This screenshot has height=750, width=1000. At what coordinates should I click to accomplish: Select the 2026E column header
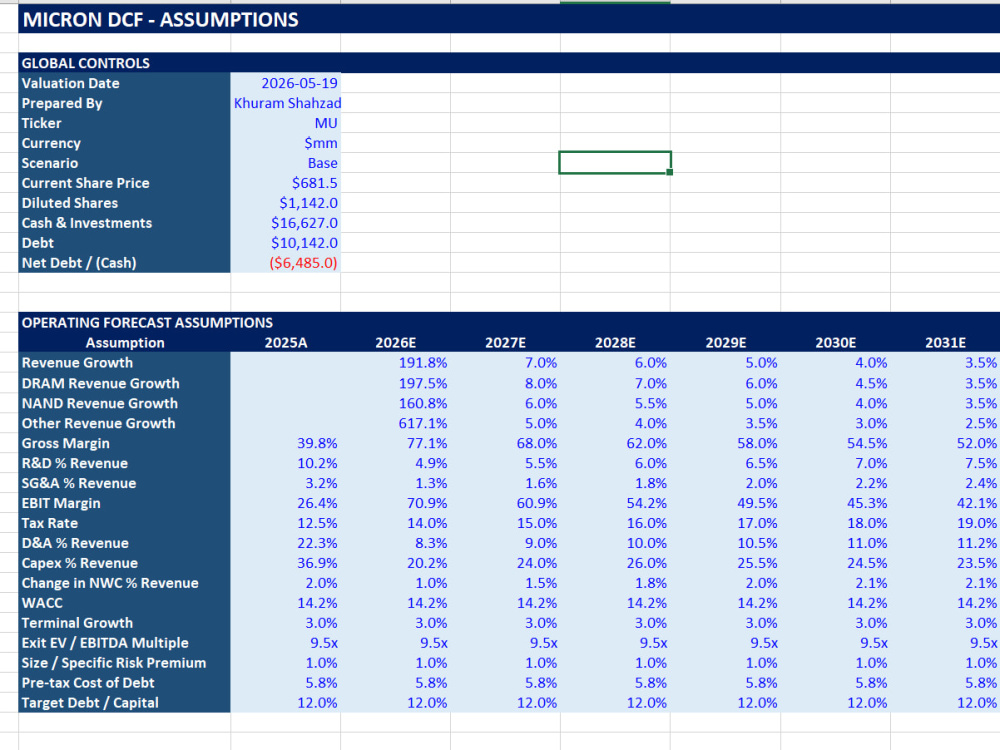coord(395,342)
